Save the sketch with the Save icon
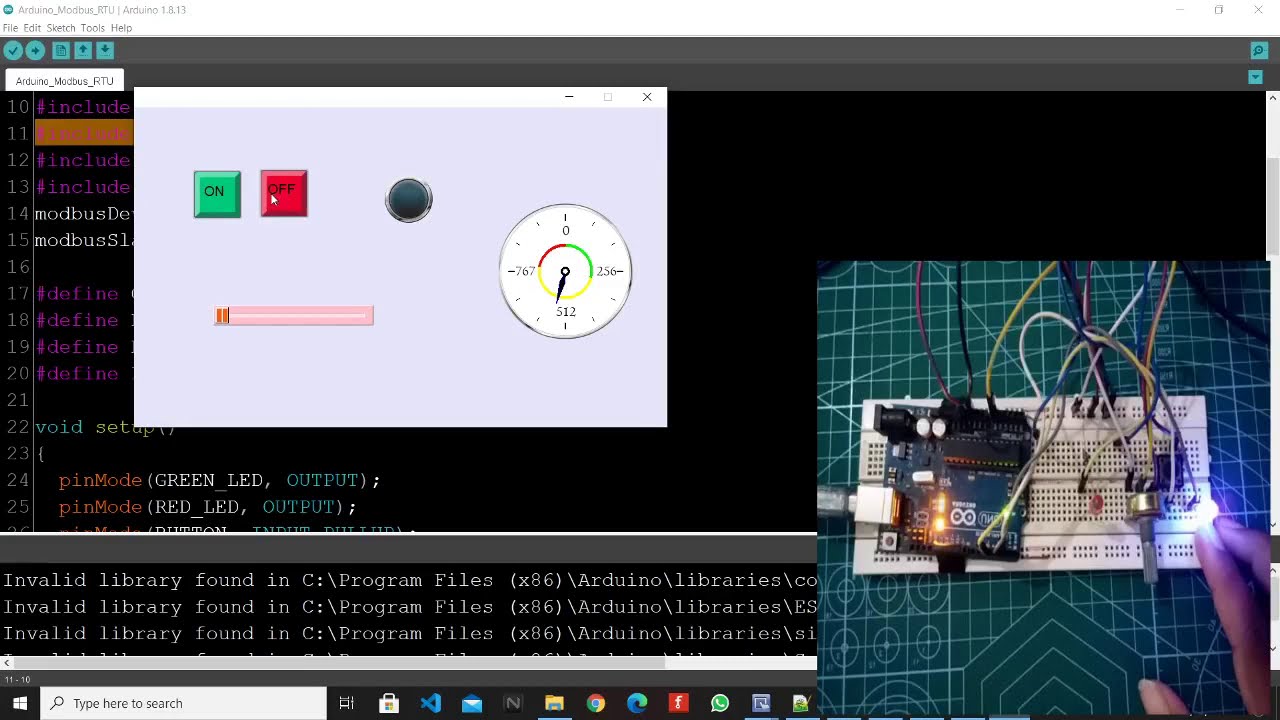The width and height of the screenshot is (1280, 720). 104,50
